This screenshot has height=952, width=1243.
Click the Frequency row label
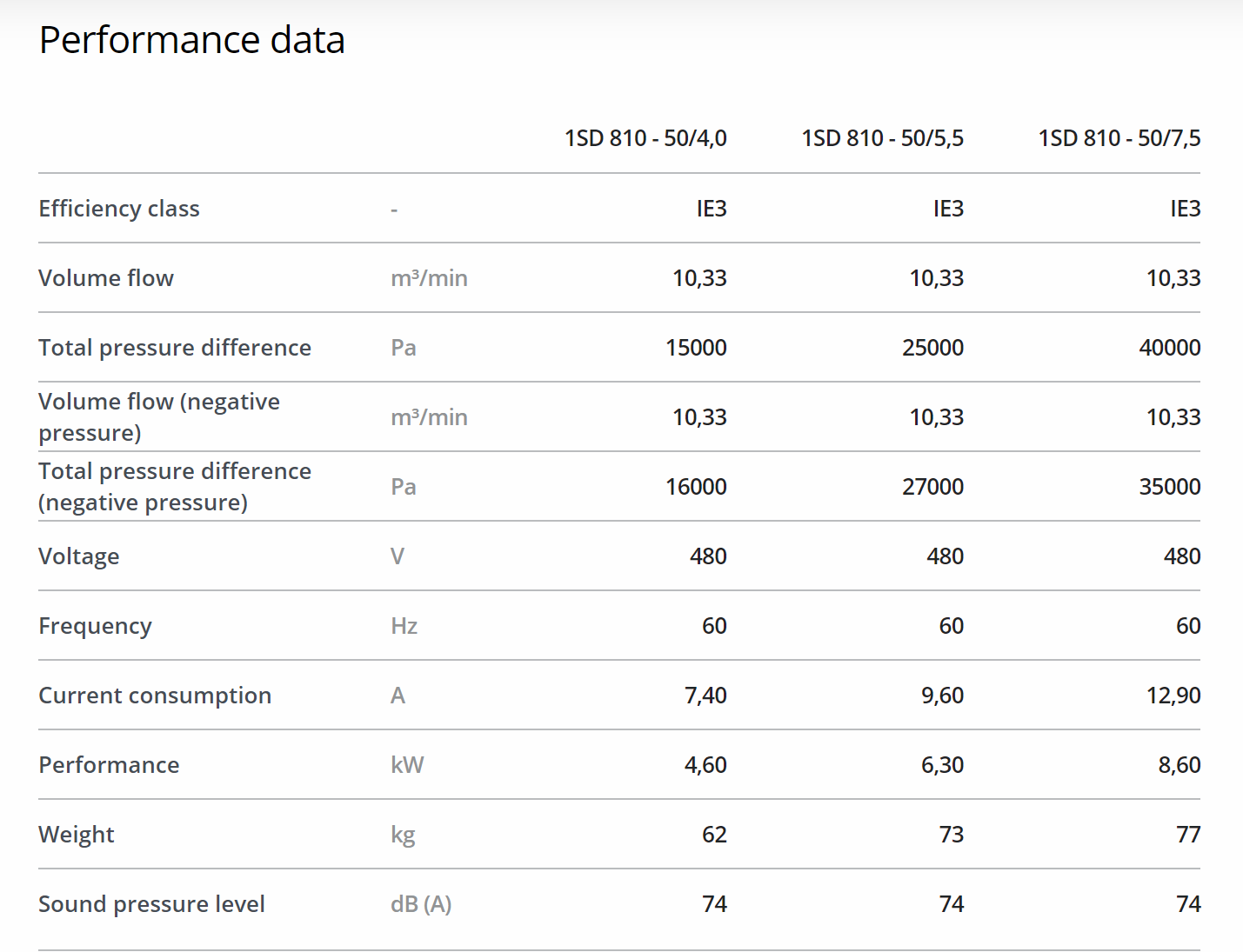click(95, 626)
